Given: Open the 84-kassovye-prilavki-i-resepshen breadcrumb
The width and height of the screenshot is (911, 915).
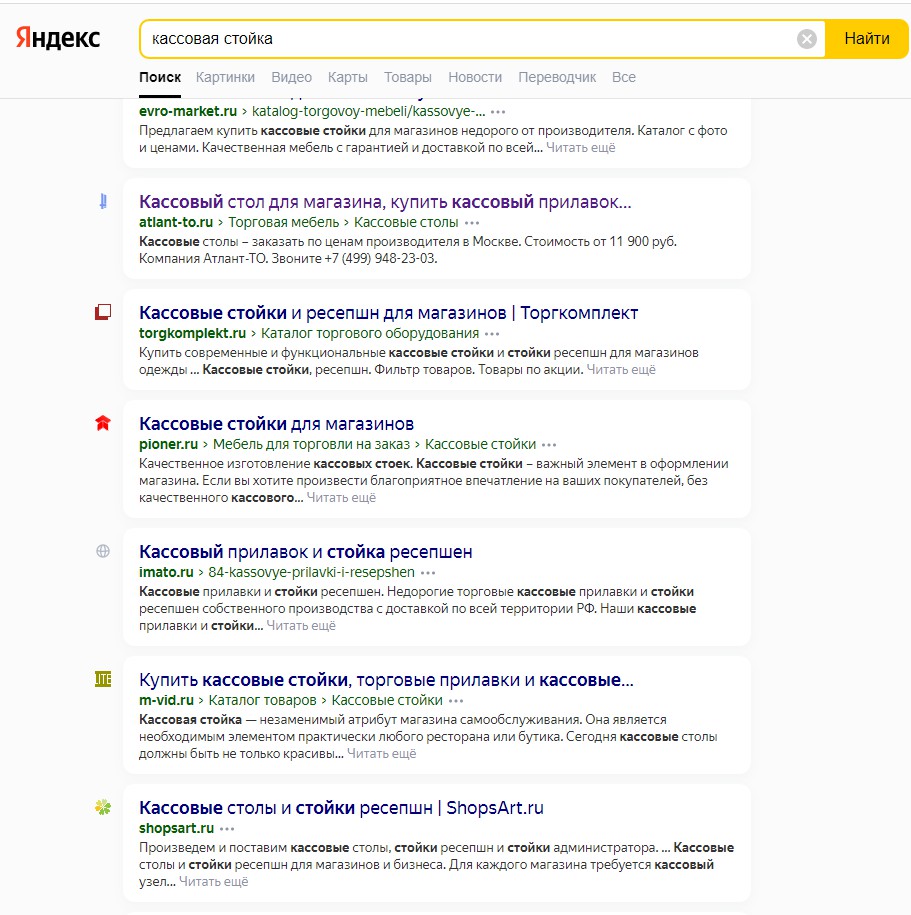Looking at the screenshot, I should (x=312, y=572).
